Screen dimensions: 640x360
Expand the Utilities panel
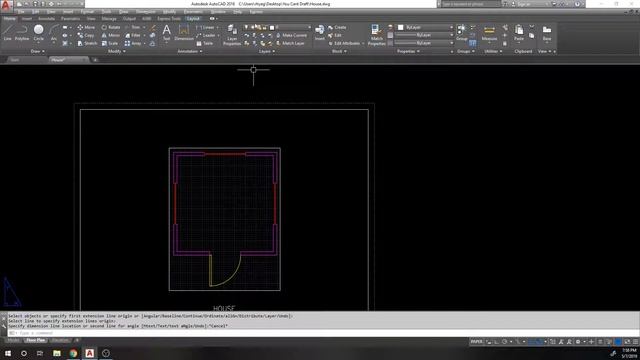click(x=493, y=51)
